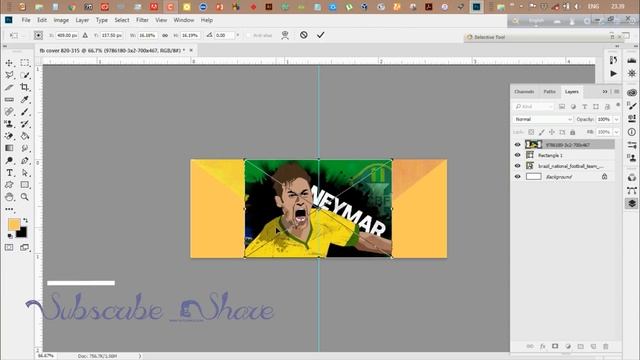
Task: Open the Normal blend mode dropdown
Action: [543, 119]
